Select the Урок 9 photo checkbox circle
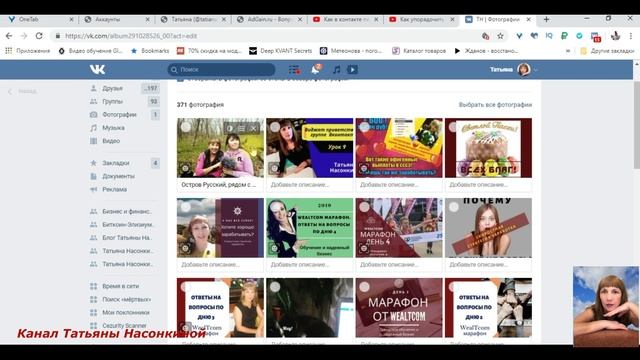 (275, 127)
